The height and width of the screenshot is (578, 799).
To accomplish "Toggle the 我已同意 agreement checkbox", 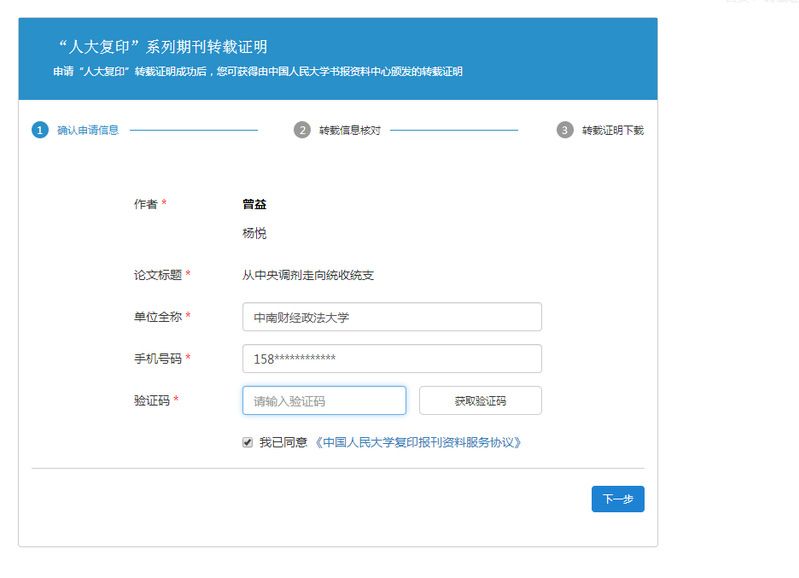I will click(x=247, y=442).
